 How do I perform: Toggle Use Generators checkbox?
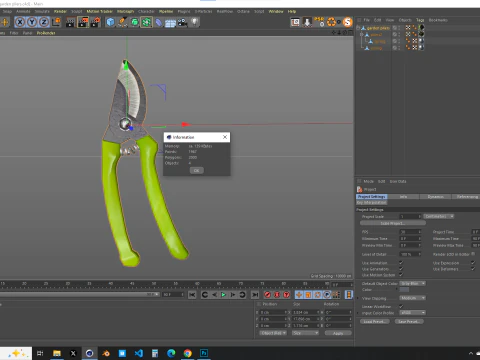[x=401, y=269]
